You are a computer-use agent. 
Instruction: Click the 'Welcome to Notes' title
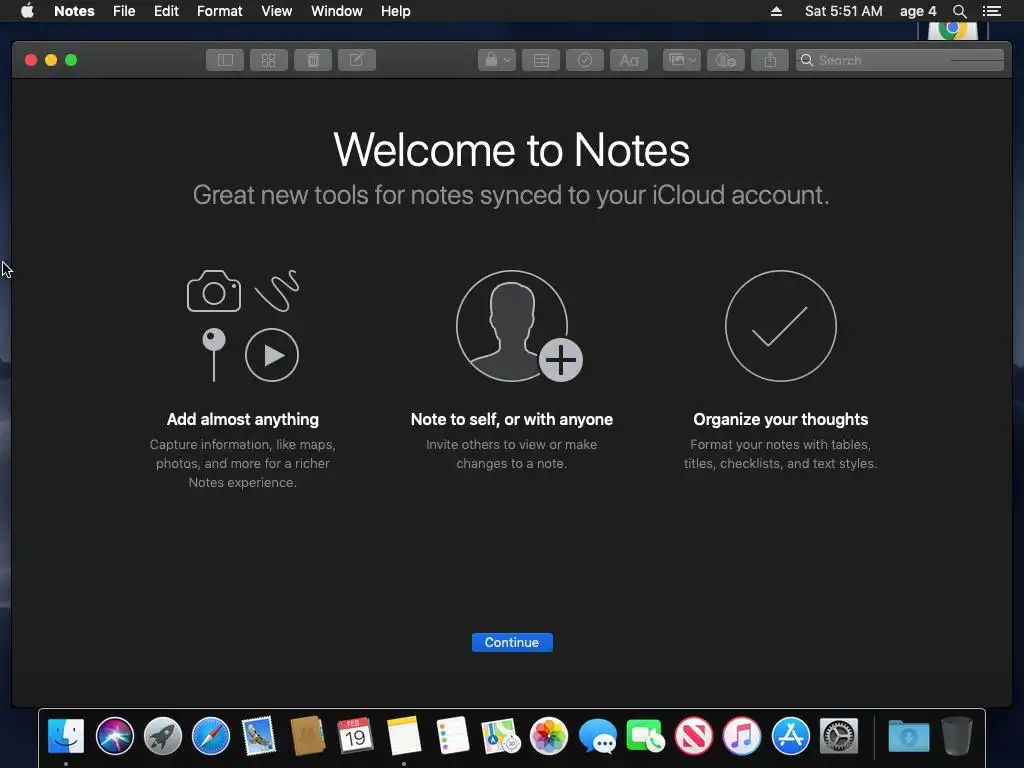(x=511, y=150)
